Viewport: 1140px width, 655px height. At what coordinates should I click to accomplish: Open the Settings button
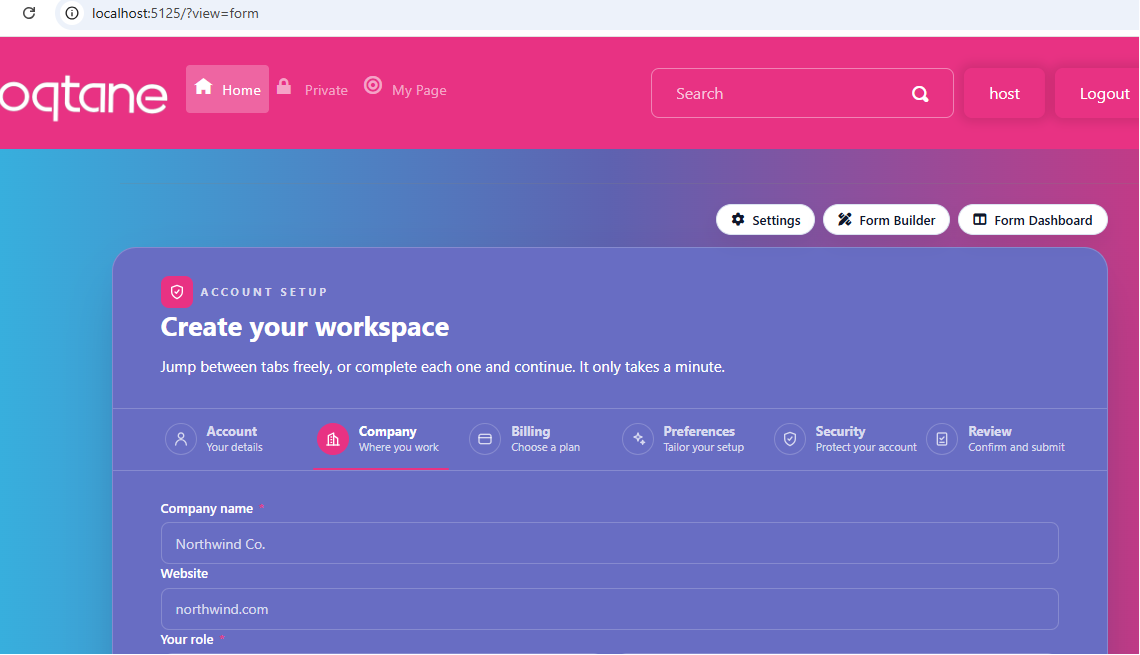coord(766,220)
